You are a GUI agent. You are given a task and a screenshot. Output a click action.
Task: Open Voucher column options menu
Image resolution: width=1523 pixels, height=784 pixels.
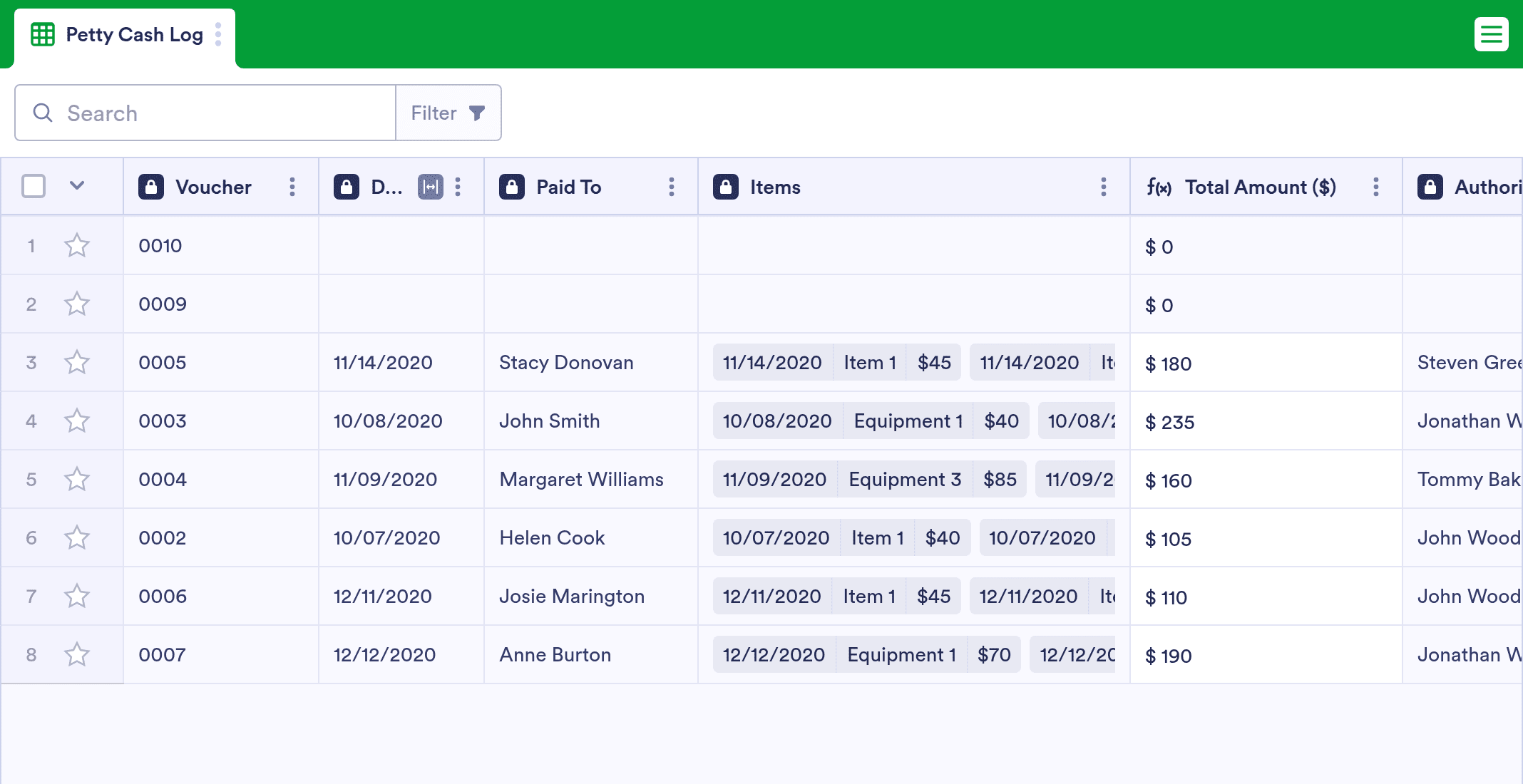coord(292,187)
